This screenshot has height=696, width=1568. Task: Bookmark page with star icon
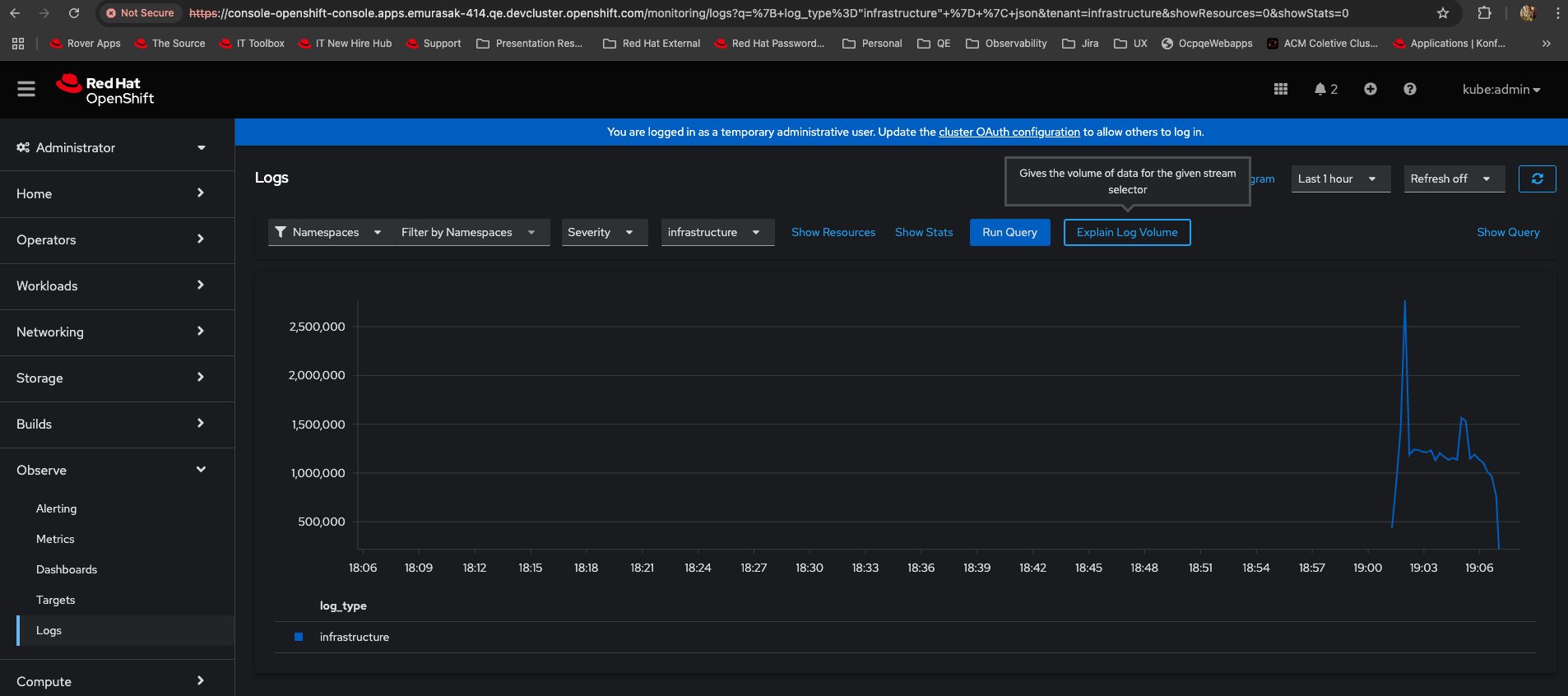pyautogui.click(x=1442, y=13)
